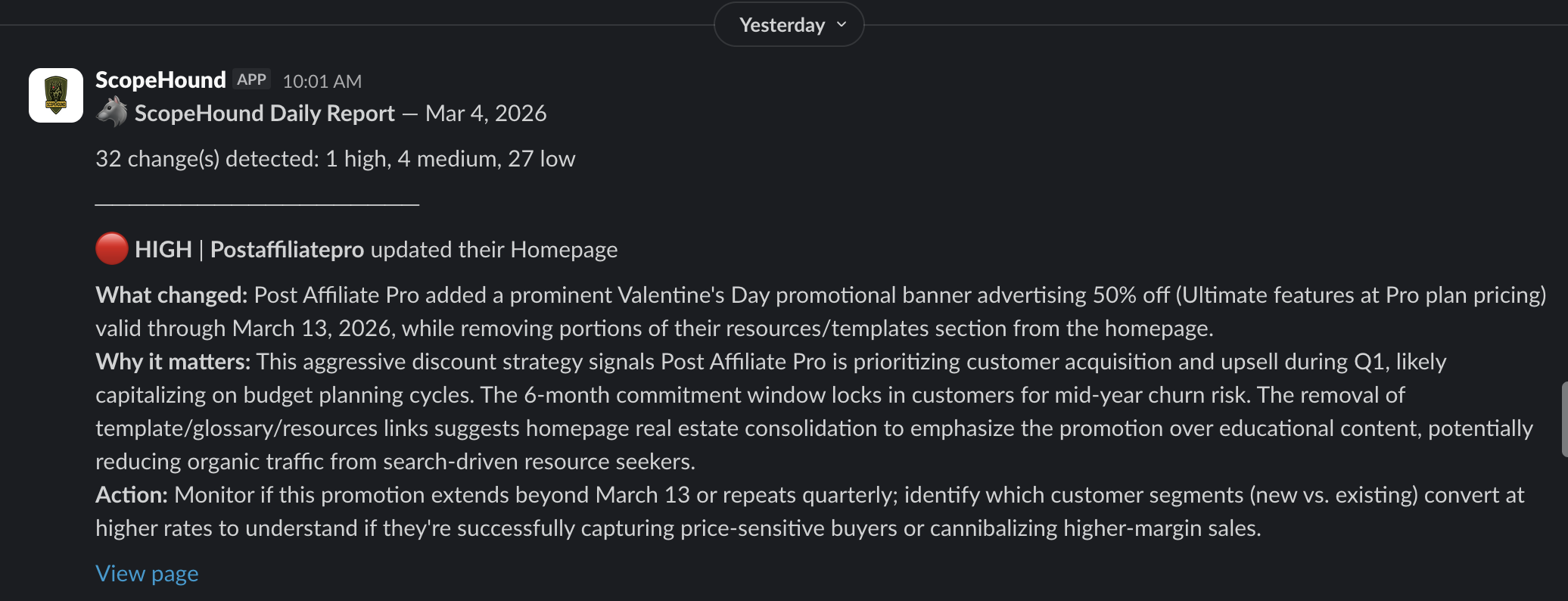The width and height of the screenshot is (1568, 601).
Task: Expand the Yesterday date chevron
Action: (842, 25)
